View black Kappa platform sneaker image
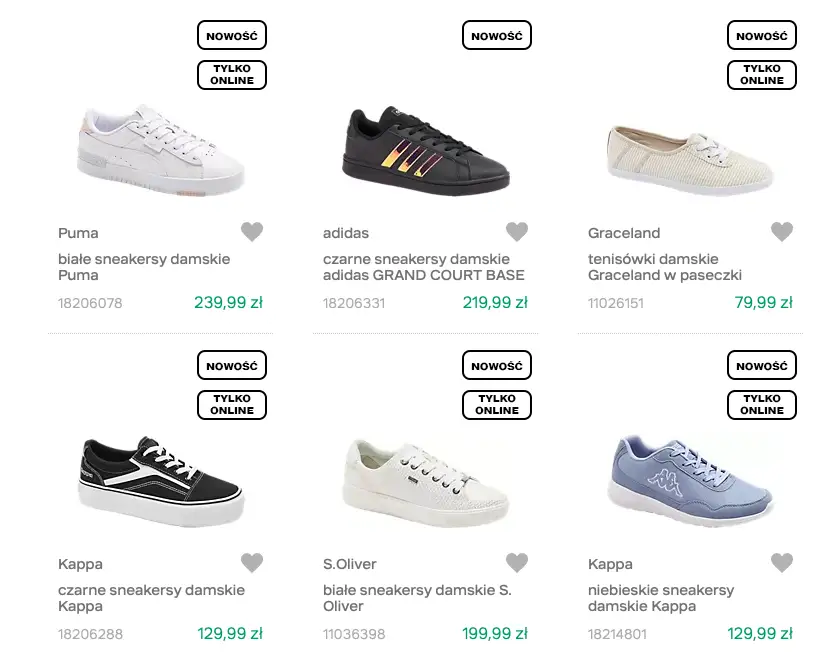Viewport: 836px width, 652px height. click(x=160, y=482)
